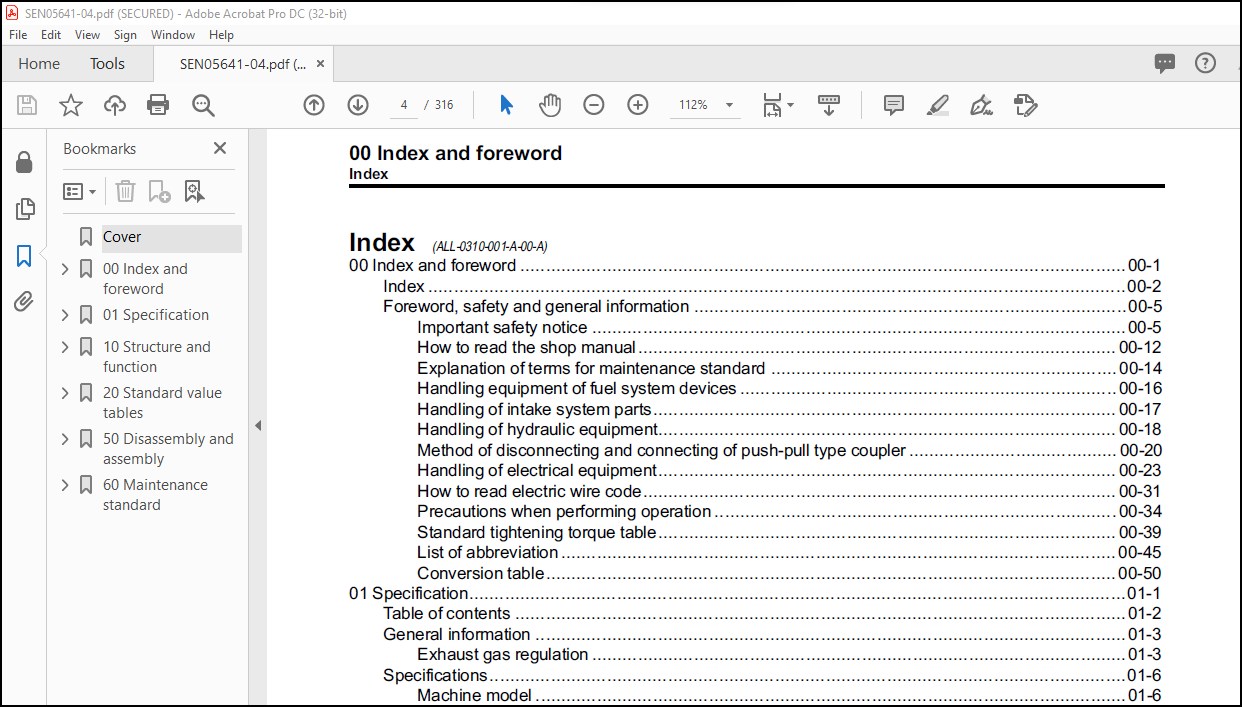Add a new bookmark icon
Screen dimensions: 1242x707
tap(159, 191)
